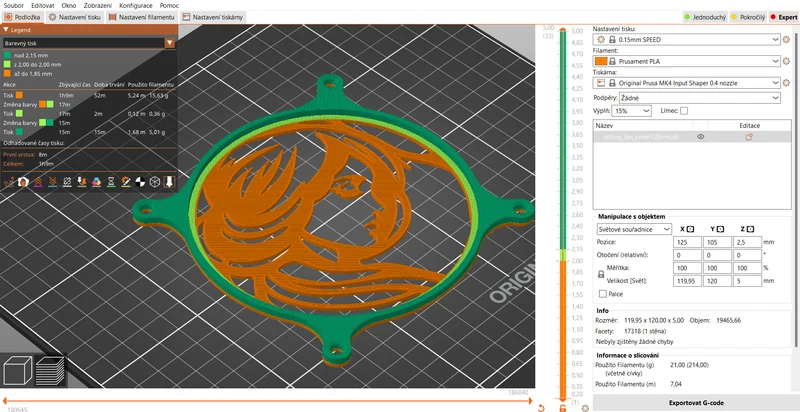The width and height of the screenshot is (800, 412).
Task: Toggle seams visibility chain-link icon
Action: 67,182
